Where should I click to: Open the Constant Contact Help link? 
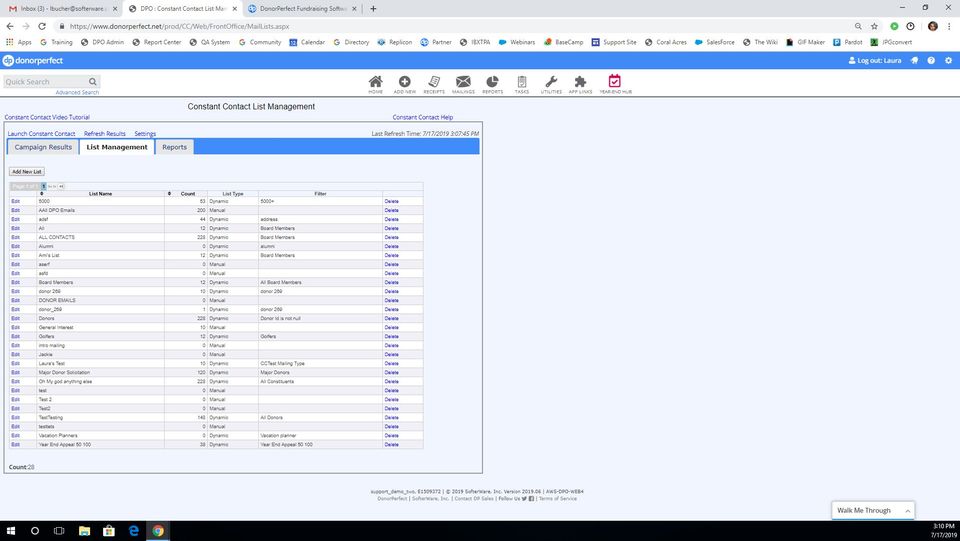422,117
